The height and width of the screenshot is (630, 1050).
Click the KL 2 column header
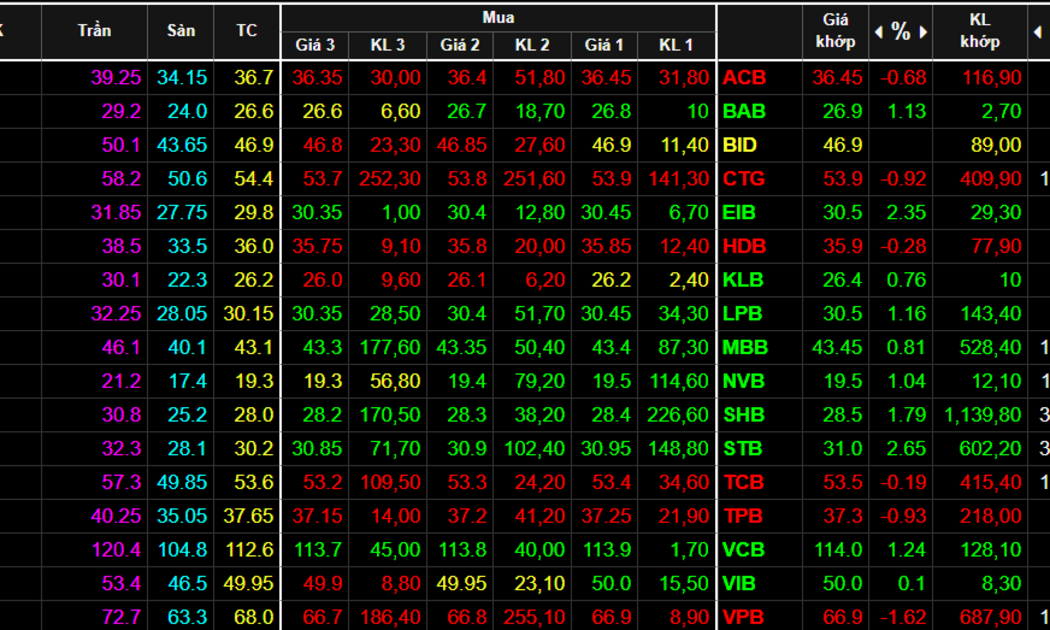[x=532, y=45]
